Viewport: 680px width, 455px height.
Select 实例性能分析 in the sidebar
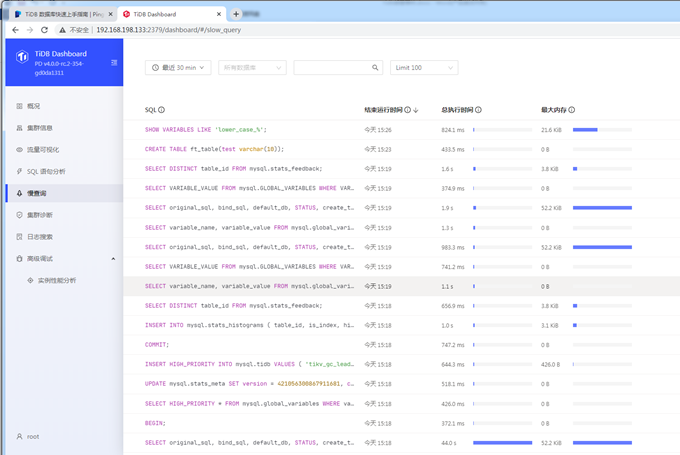pyautogui.click(x=56, y=281)
